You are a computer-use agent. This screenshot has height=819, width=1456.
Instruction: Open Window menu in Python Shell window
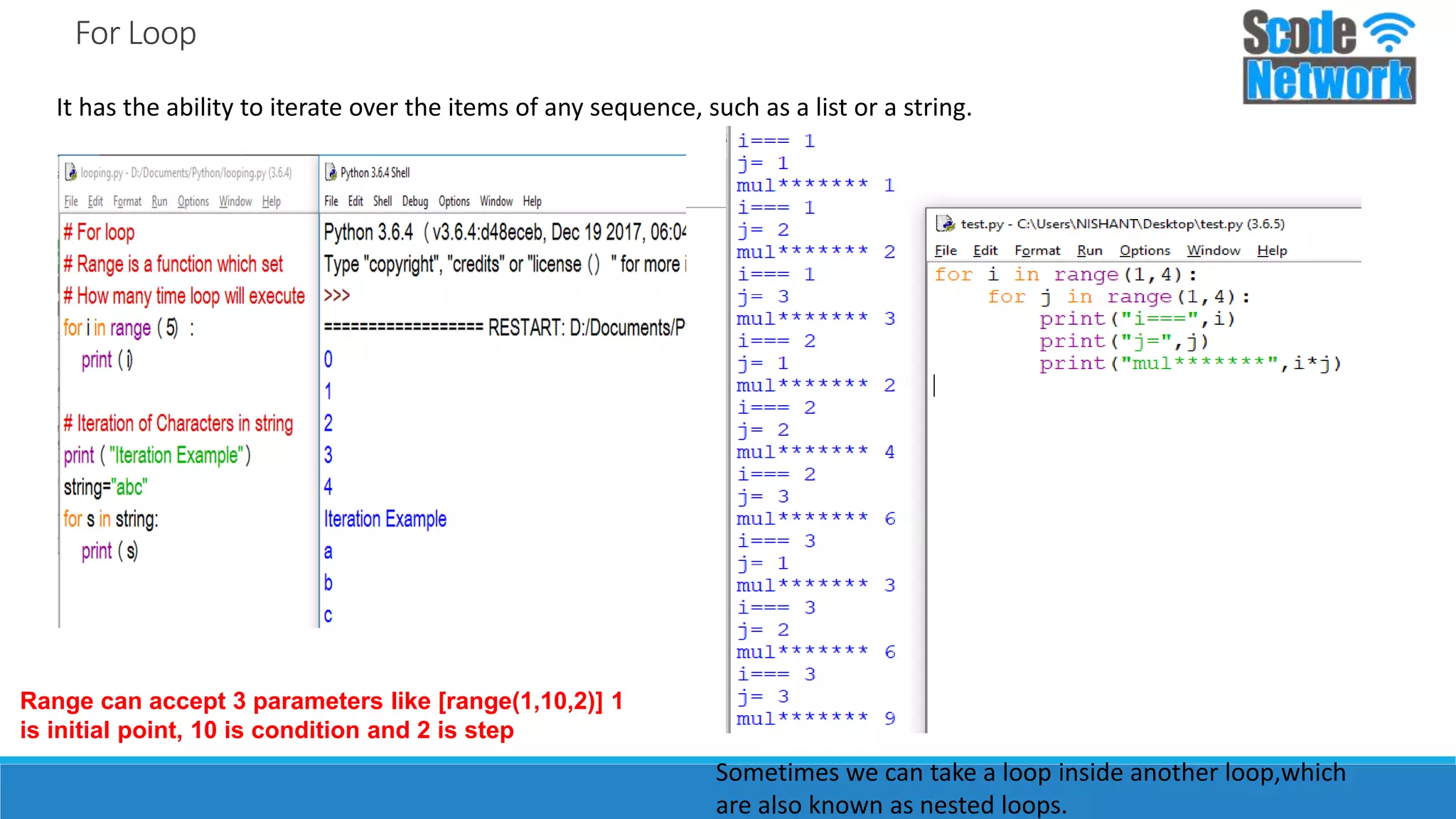pyautogui.click(x=496, y=201)
